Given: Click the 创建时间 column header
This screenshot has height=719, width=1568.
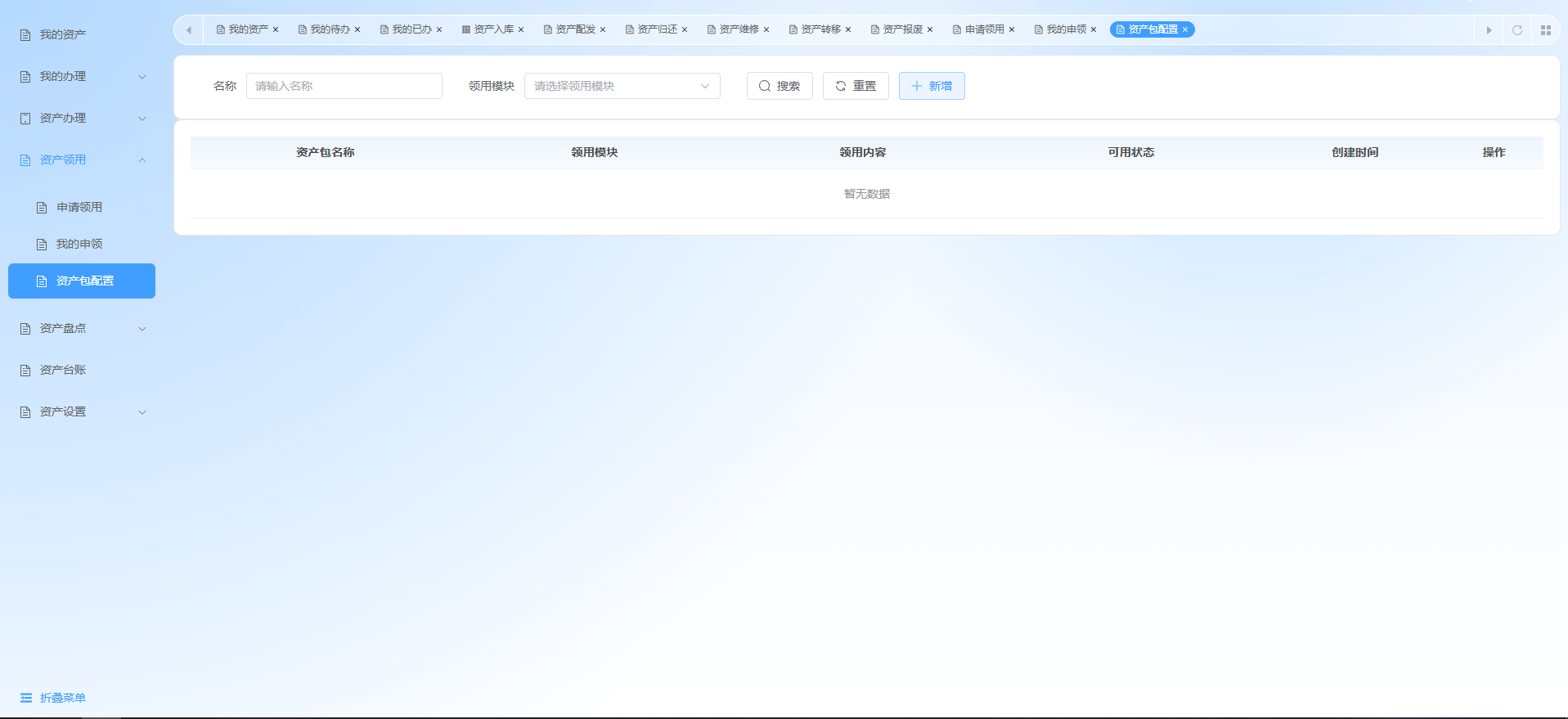Looking at the screenshot, I should click(x=1355, y=152).
